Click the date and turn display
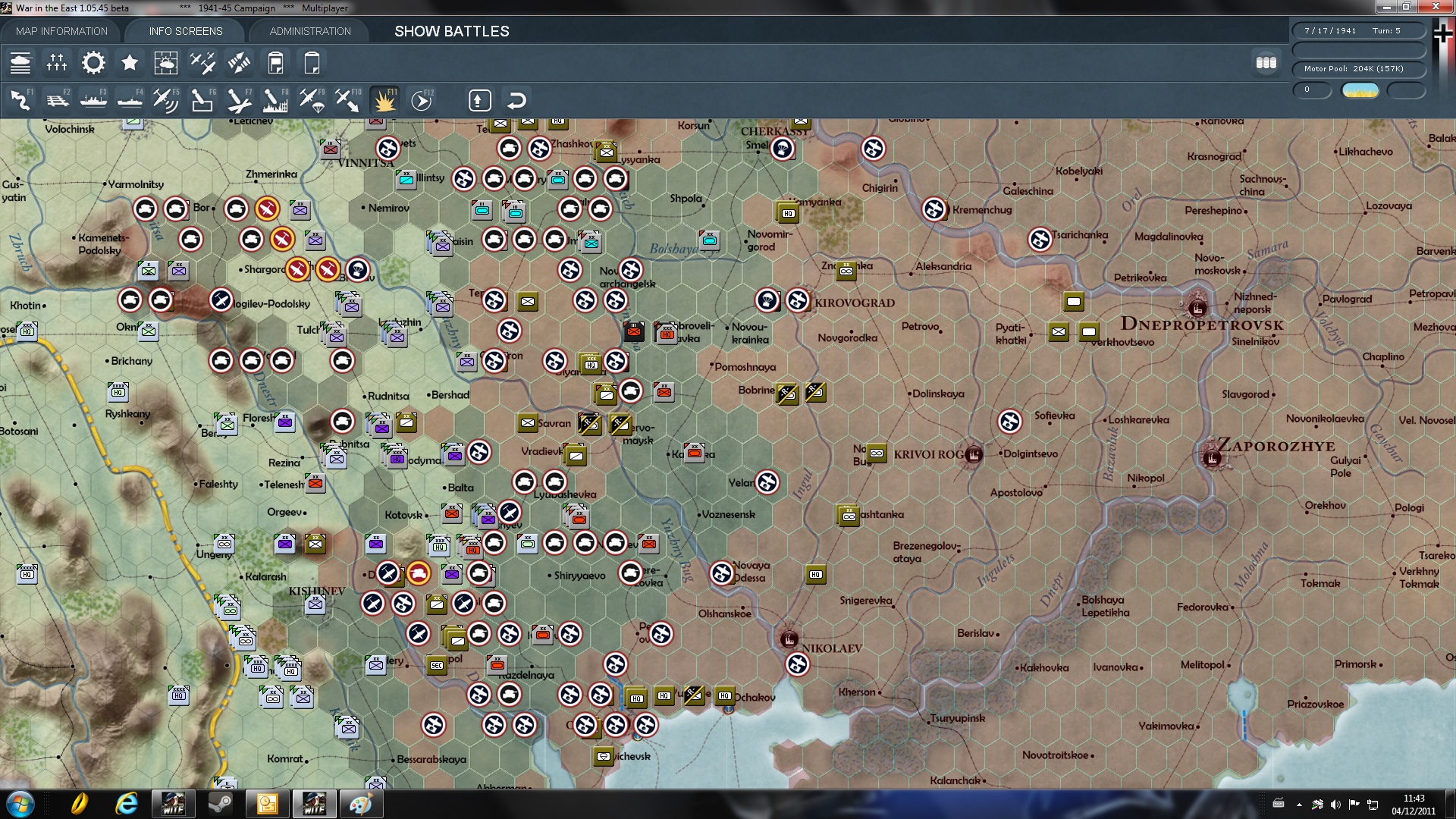1456x819 pixels. pyautogui.click(x=1359, y=31)
